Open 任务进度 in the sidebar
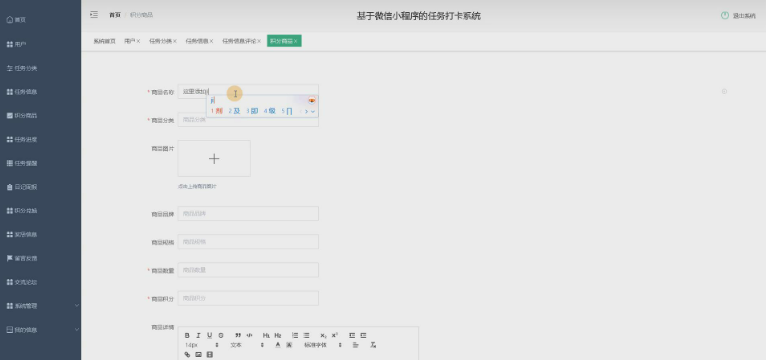The width and height of the screenshot is (767, 360). (x=41, y=139)
